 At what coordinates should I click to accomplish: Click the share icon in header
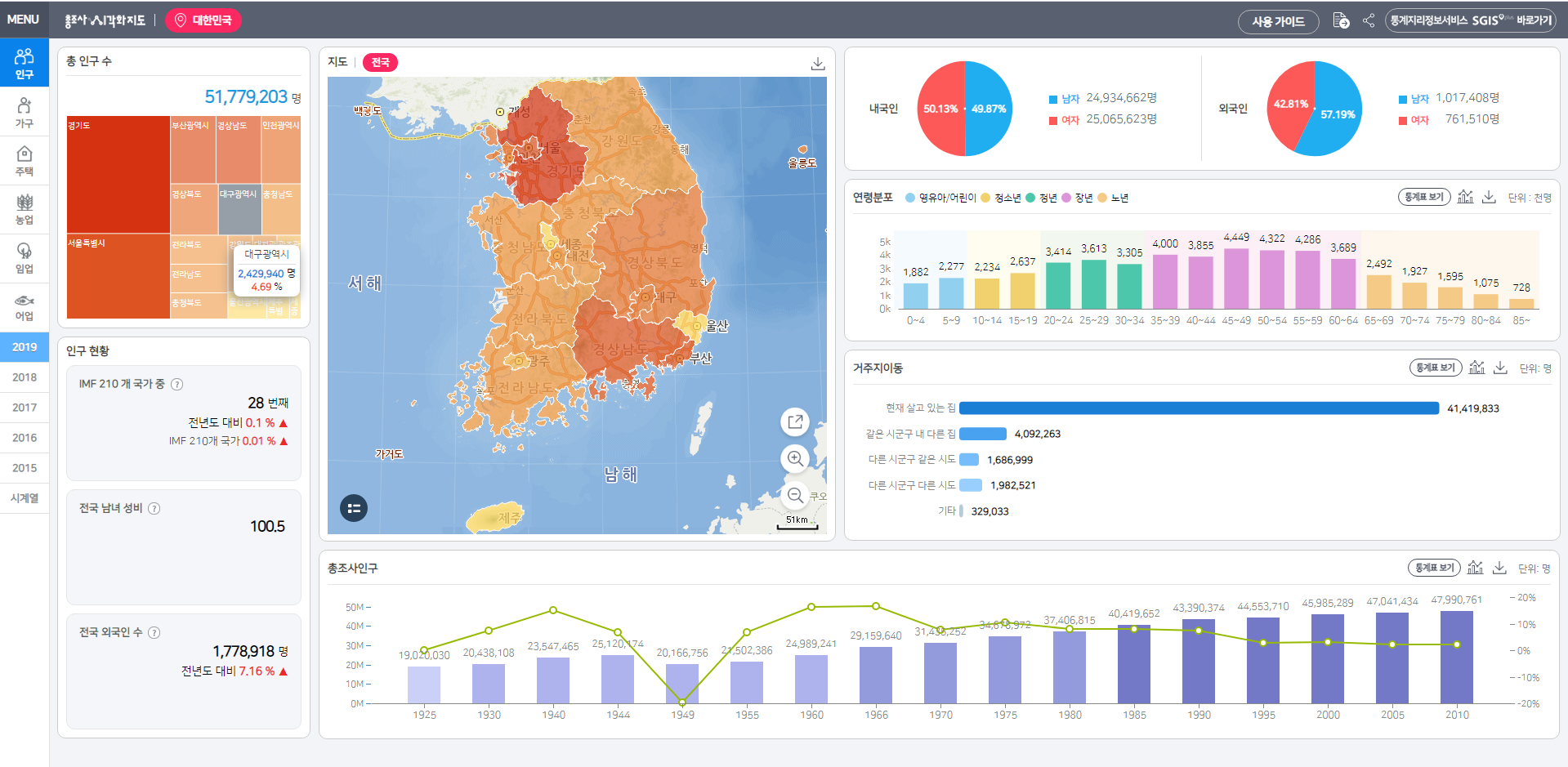click(x=1369, y=20)
